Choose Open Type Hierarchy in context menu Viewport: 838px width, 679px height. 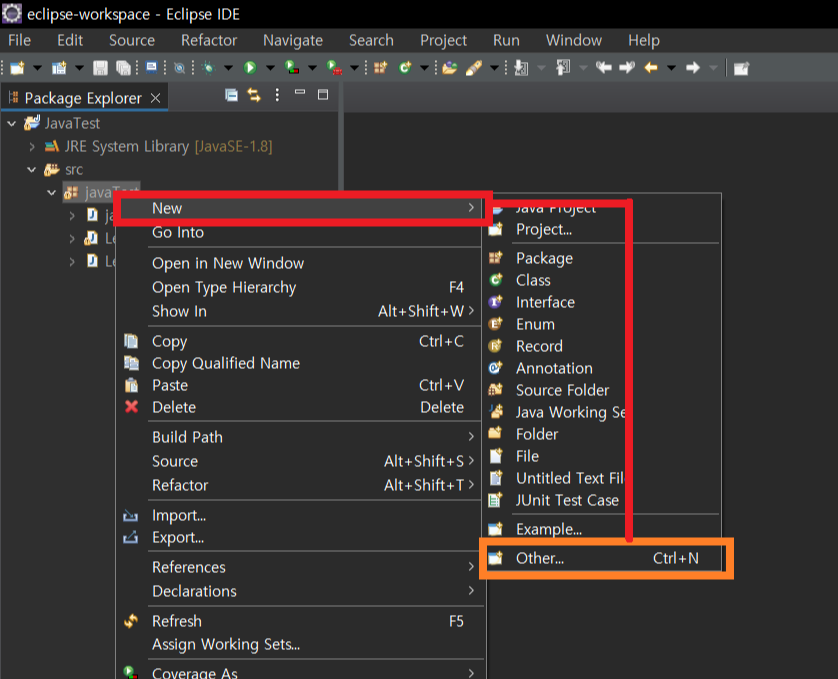tap(301, 288)
